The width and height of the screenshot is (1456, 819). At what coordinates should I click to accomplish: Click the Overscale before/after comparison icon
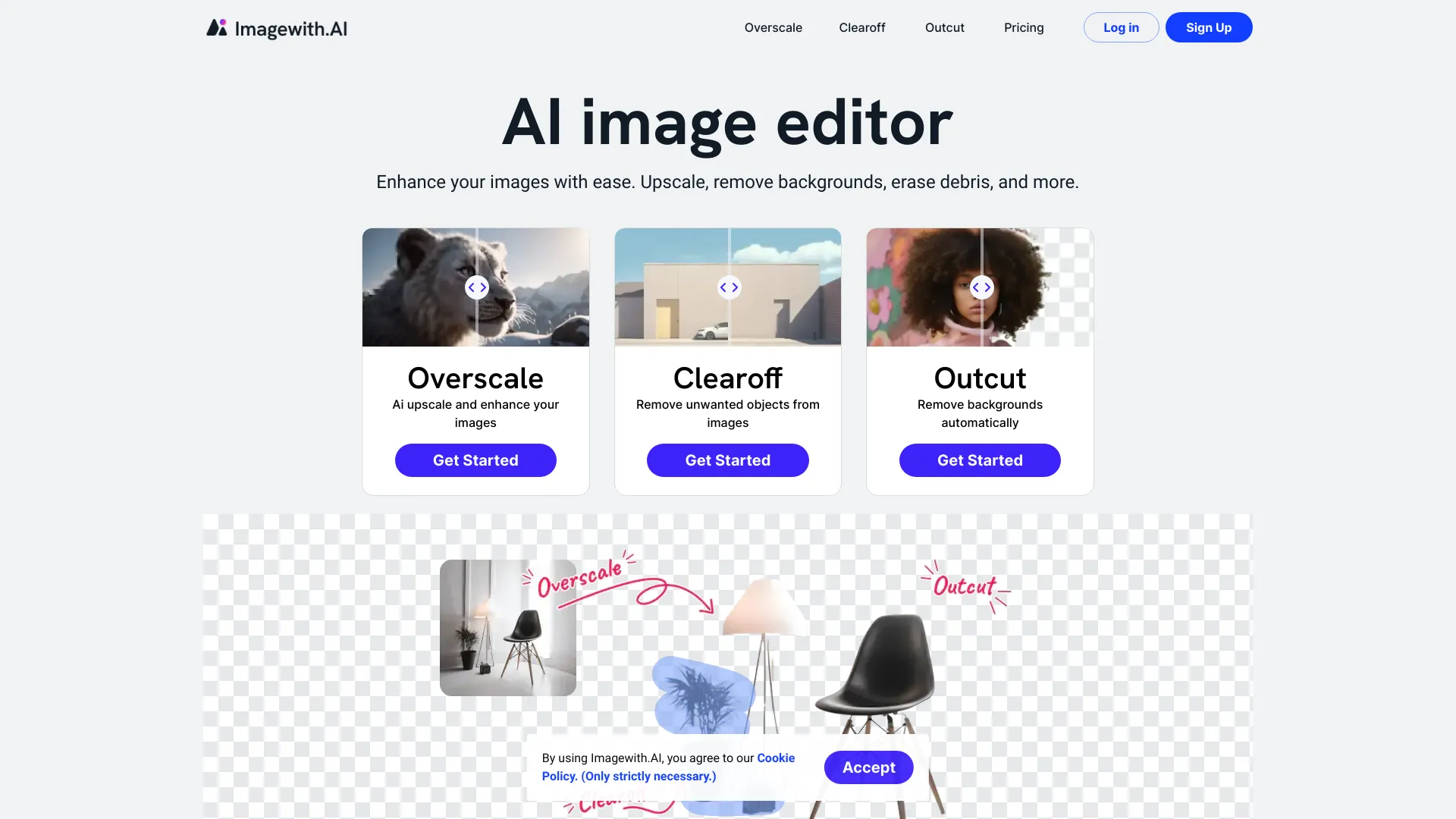coord(476,287)
